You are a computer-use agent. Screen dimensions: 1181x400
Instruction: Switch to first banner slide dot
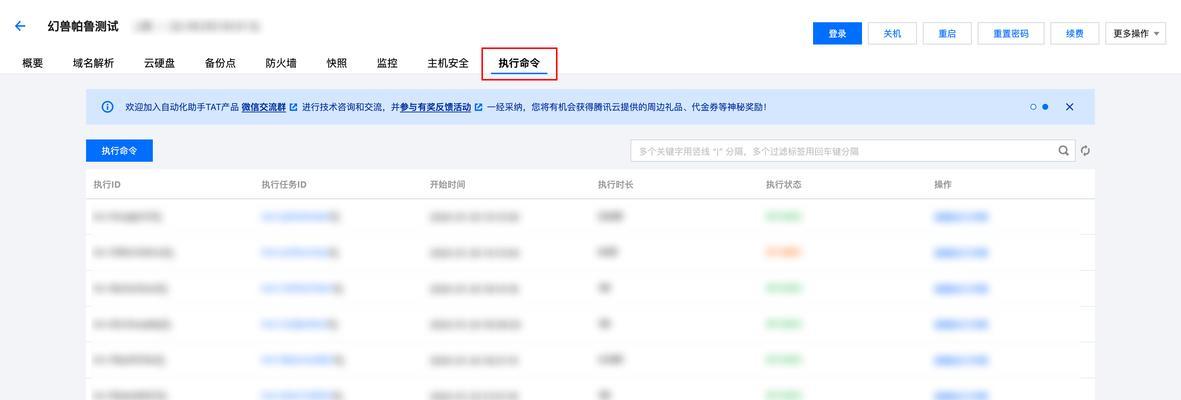click(x=1033, y=107)
